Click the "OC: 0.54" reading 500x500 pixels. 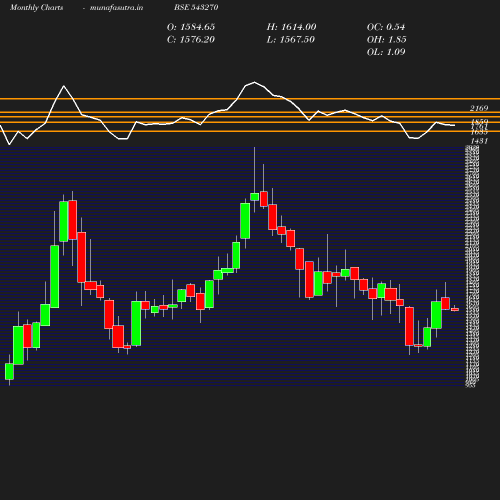coord(386,27)
